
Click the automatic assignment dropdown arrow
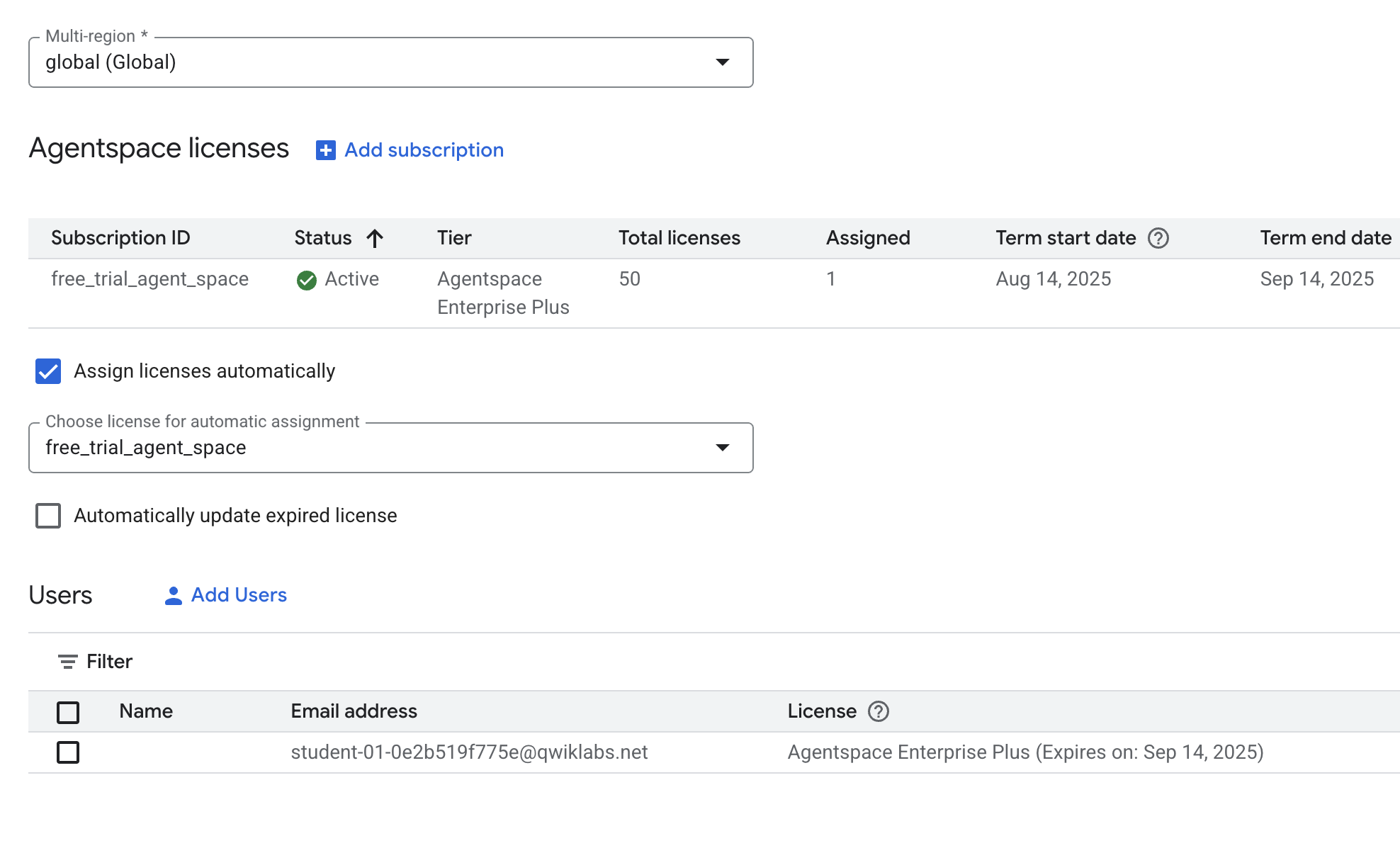tap(722, 448)
